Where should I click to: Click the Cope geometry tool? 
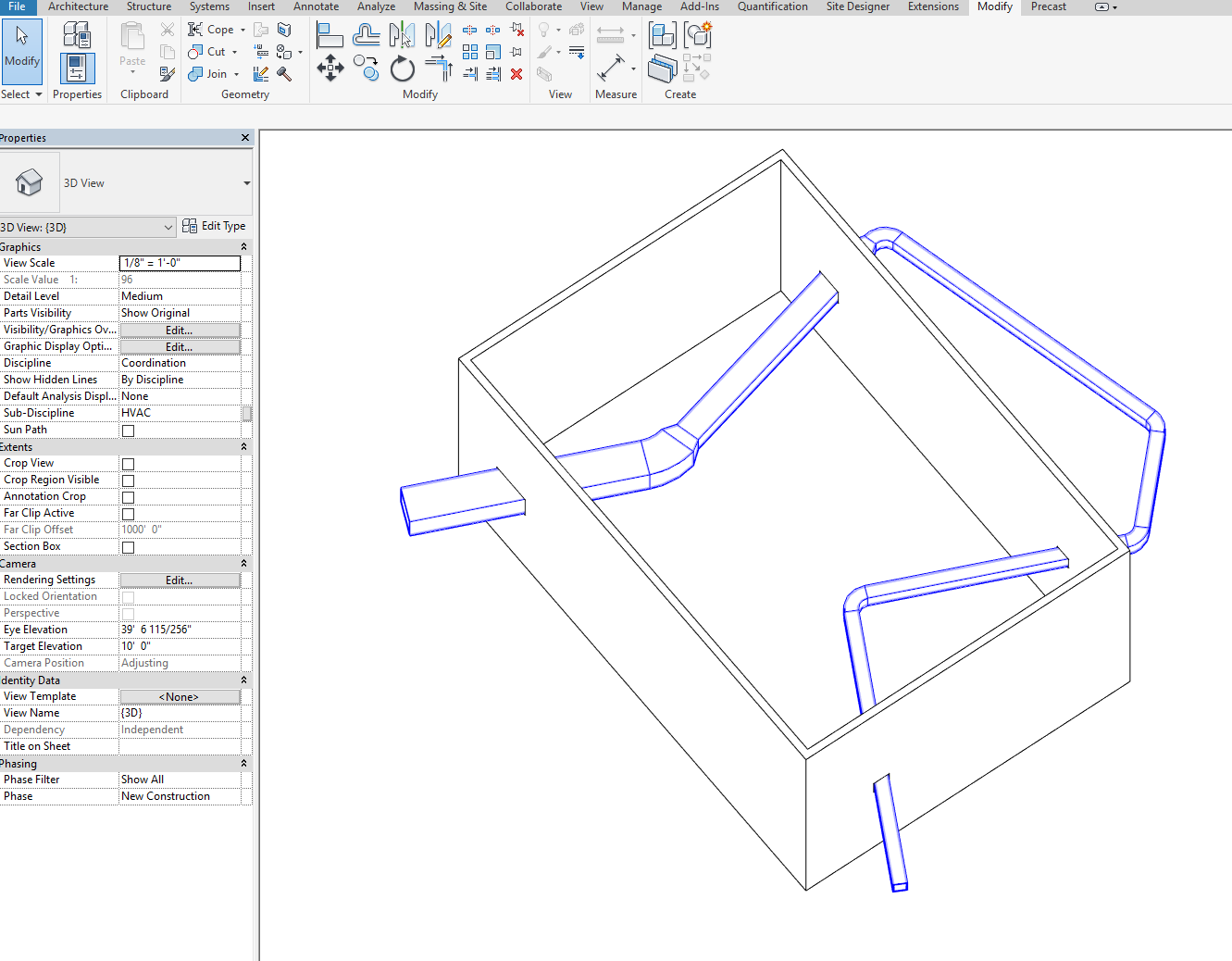point(211,29)
